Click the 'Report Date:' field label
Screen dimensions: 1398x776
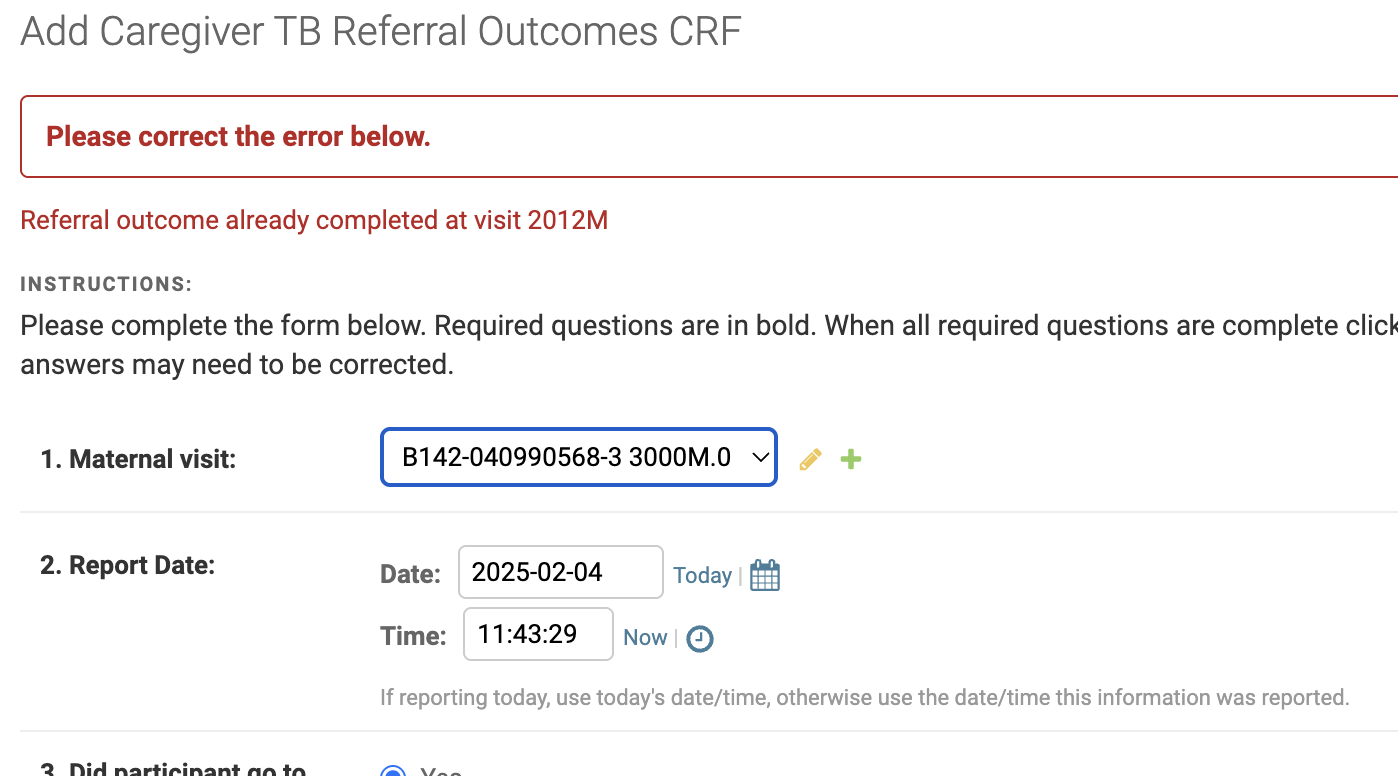click(128, 565)
